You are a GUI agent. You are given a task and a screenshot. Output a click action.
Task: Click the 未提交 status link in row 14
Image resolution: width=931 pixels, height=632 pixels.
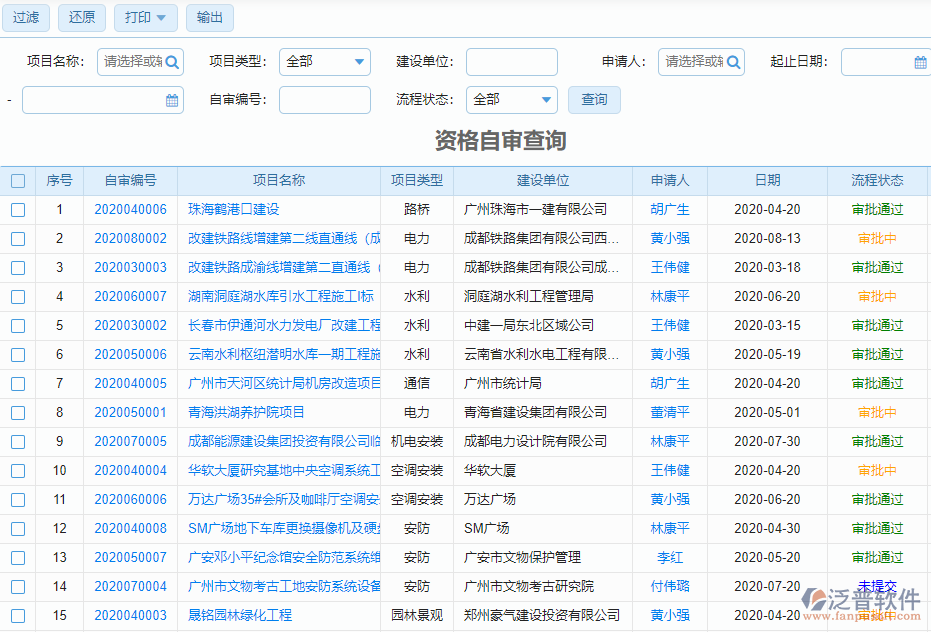tap(877, 587)
